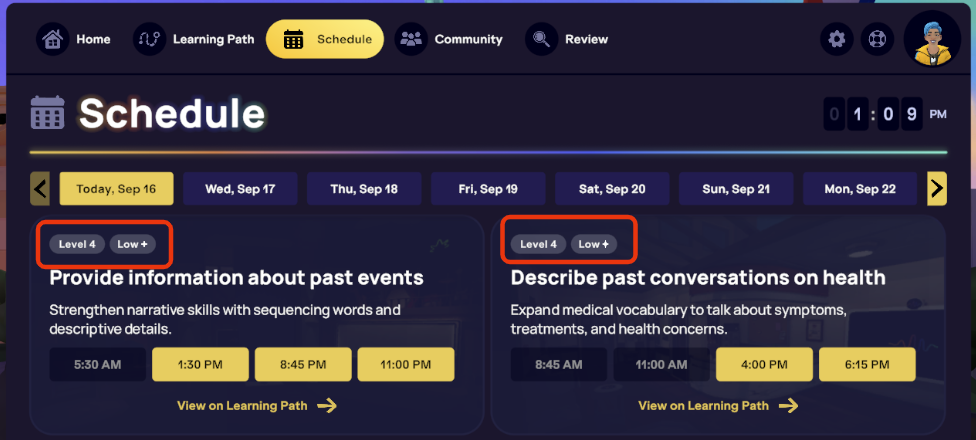This screenshot has height=440, width=976.
Task: Select the Wed, Sep 17 date tab
Action: pos(240,188)
